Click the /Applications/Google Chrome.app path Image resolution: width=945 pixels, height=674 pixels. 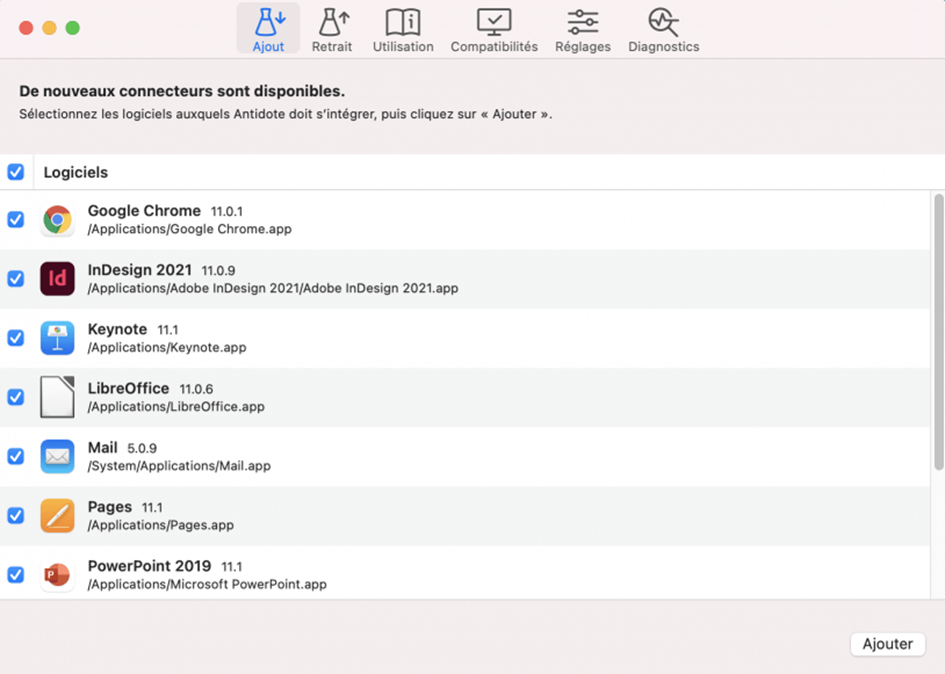tap(190, 229)
